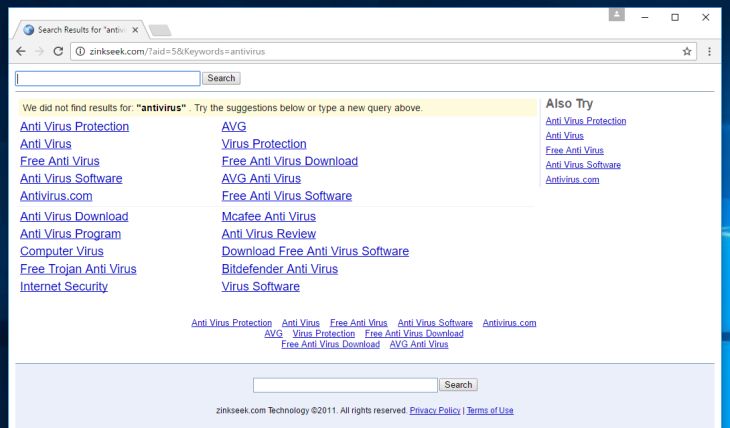Open site information icon in address bar

pos(80,51)
